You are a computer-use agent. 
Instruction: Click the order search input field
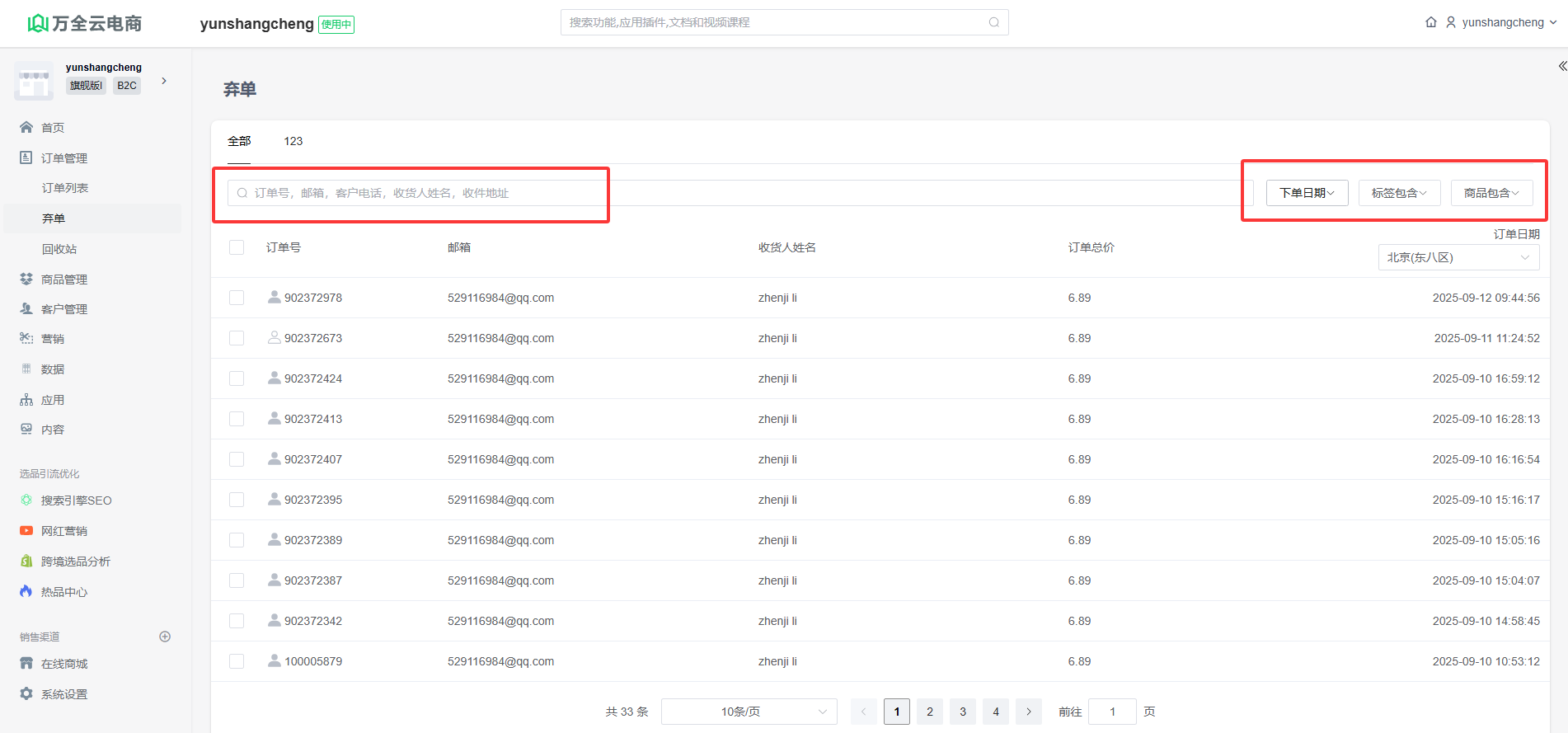tap(412, 193)
